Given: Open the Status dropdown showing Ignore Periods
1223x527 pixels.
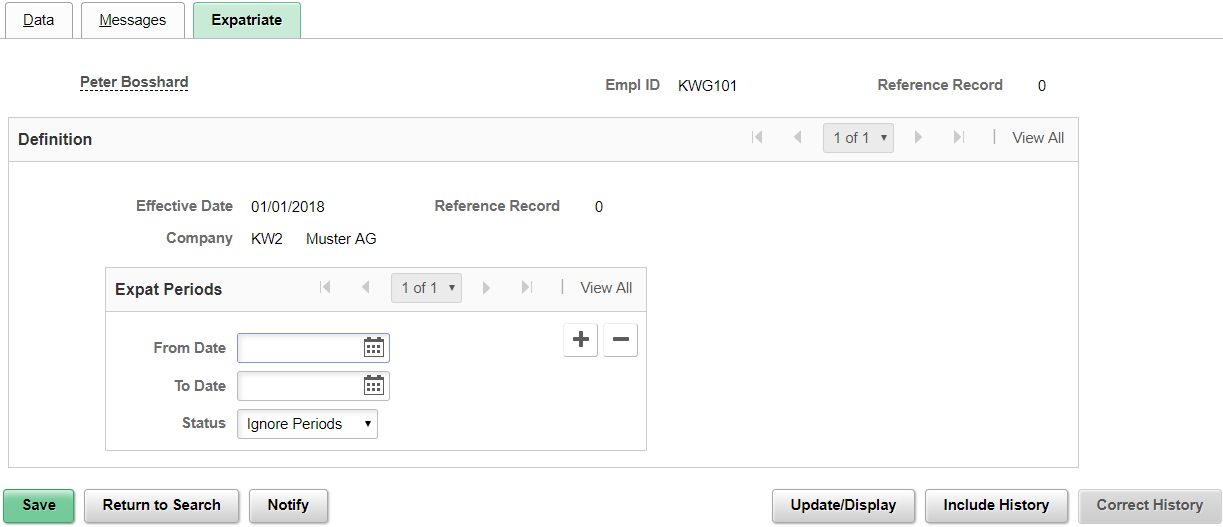Looking at the screenshot, I should tap(307, 424).
